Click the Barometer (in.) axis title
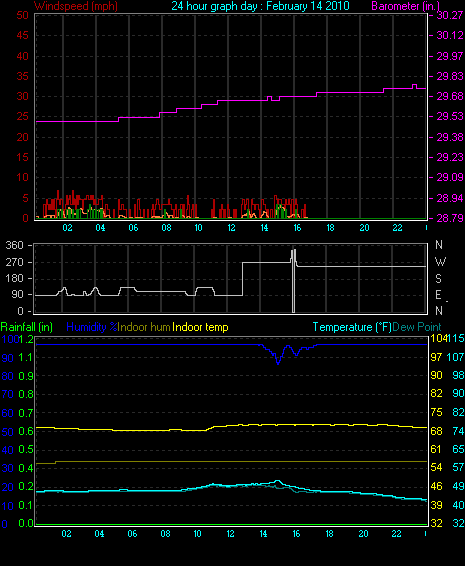This screenshot has height=566, width=465. (x=405, y=6)
